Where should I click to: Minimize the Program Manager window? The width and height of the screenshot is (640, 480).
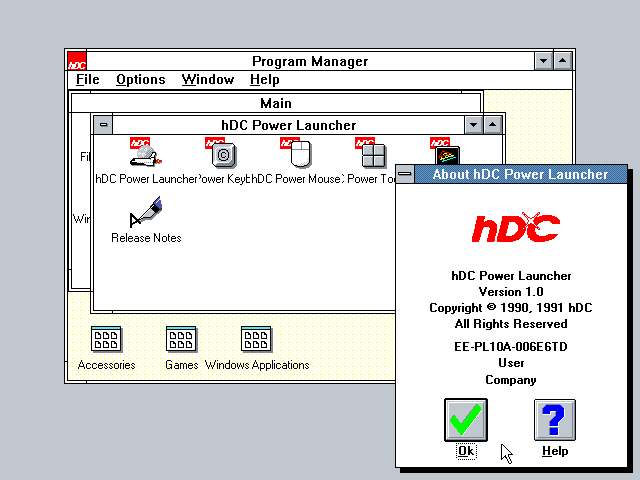click(x=543, y=61)
